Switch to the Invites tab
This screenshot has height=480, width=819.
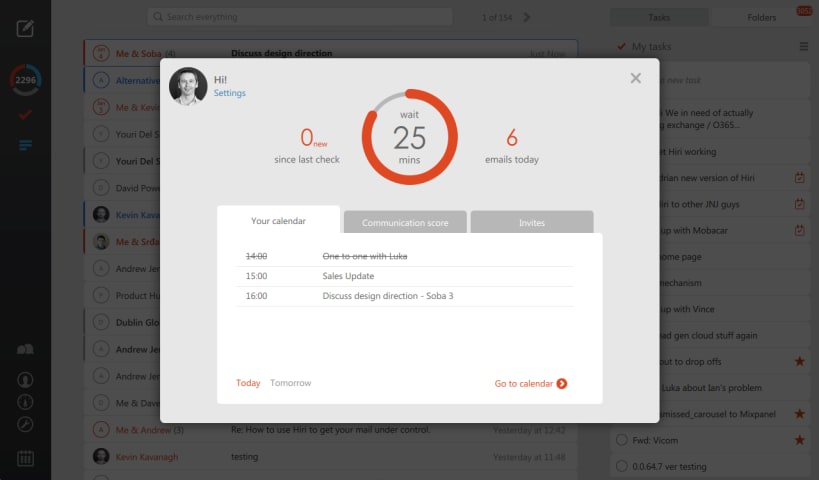coord(532,223)
